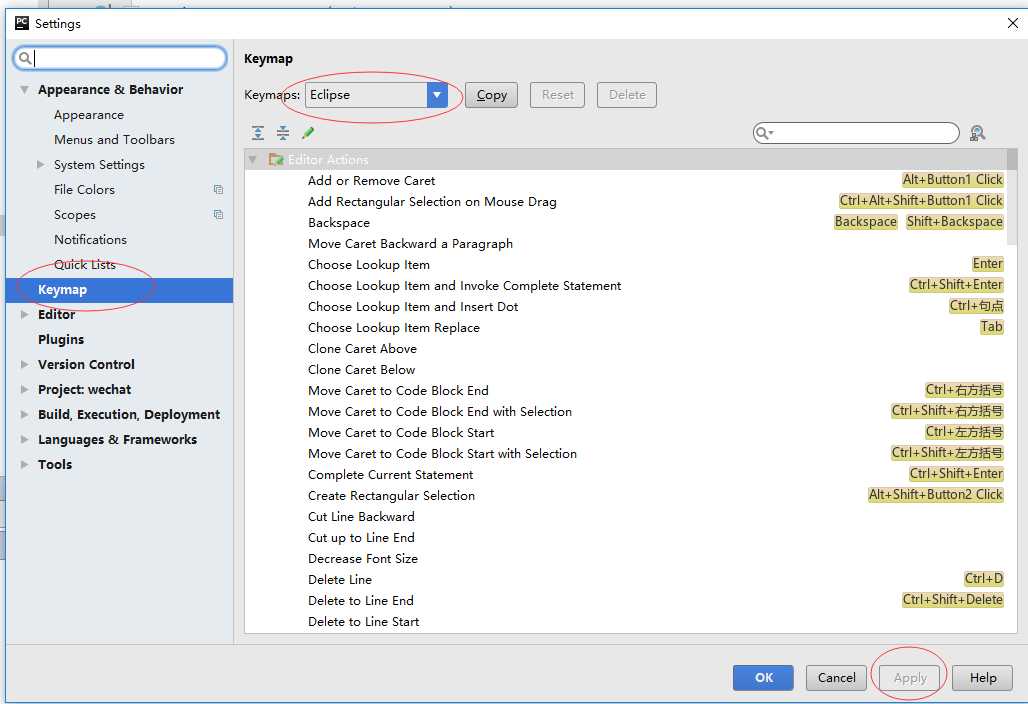
Task: Open File Colors settings
Action: (x=84, y=189)
